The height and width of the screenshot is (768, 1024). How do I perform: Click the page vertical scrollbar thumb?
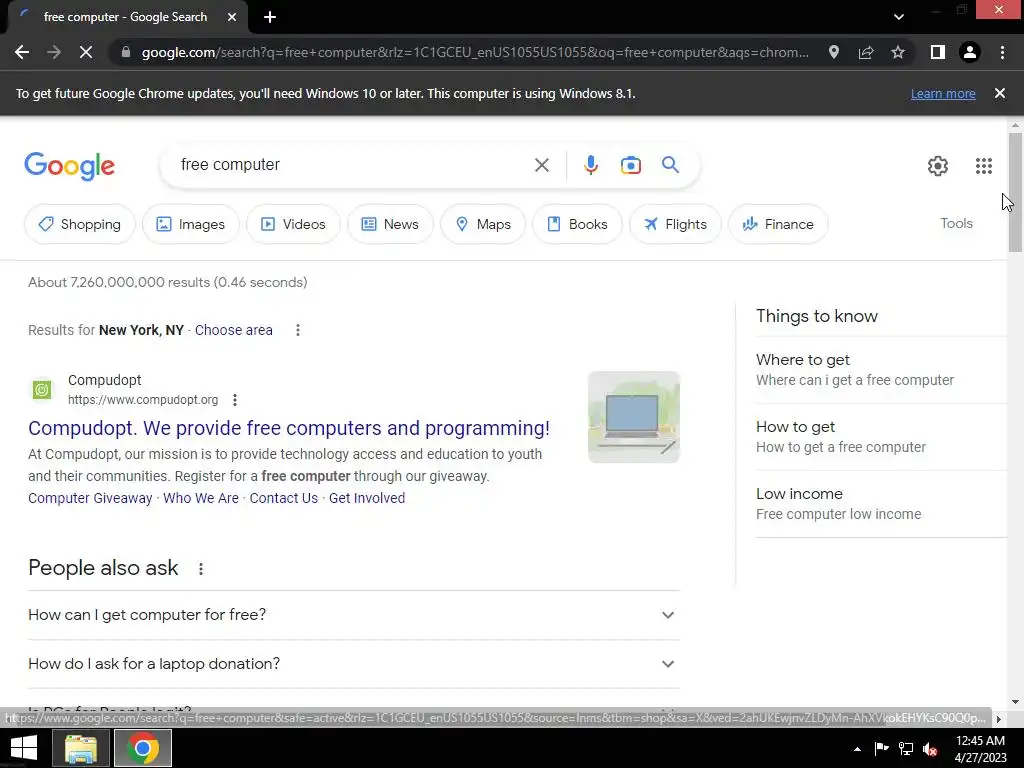point(1015,192)
